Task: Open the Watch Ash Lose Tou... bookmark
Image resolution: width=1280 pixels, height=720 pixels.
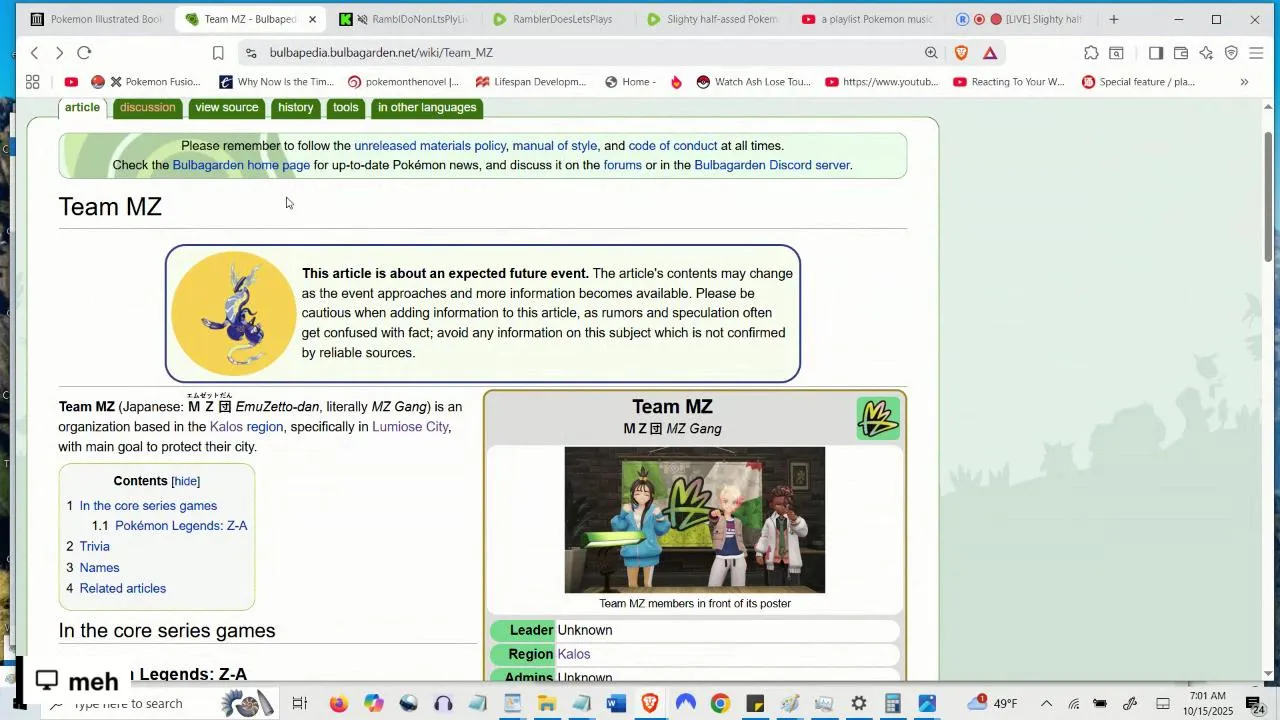Action: pos(753,82)
